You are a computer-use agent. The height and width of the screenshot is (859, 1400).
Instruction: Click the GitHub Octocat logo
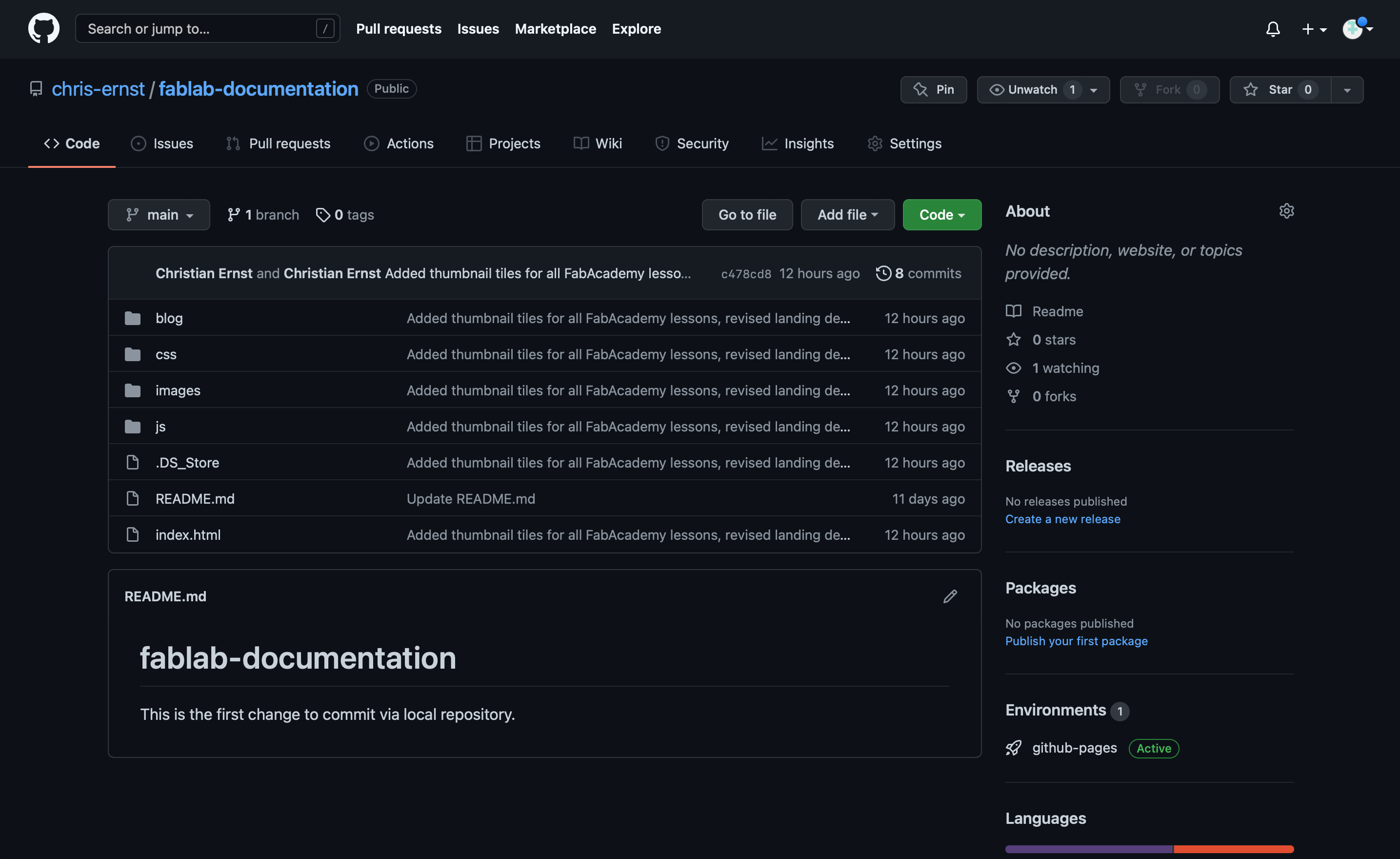tap(44, 28)
